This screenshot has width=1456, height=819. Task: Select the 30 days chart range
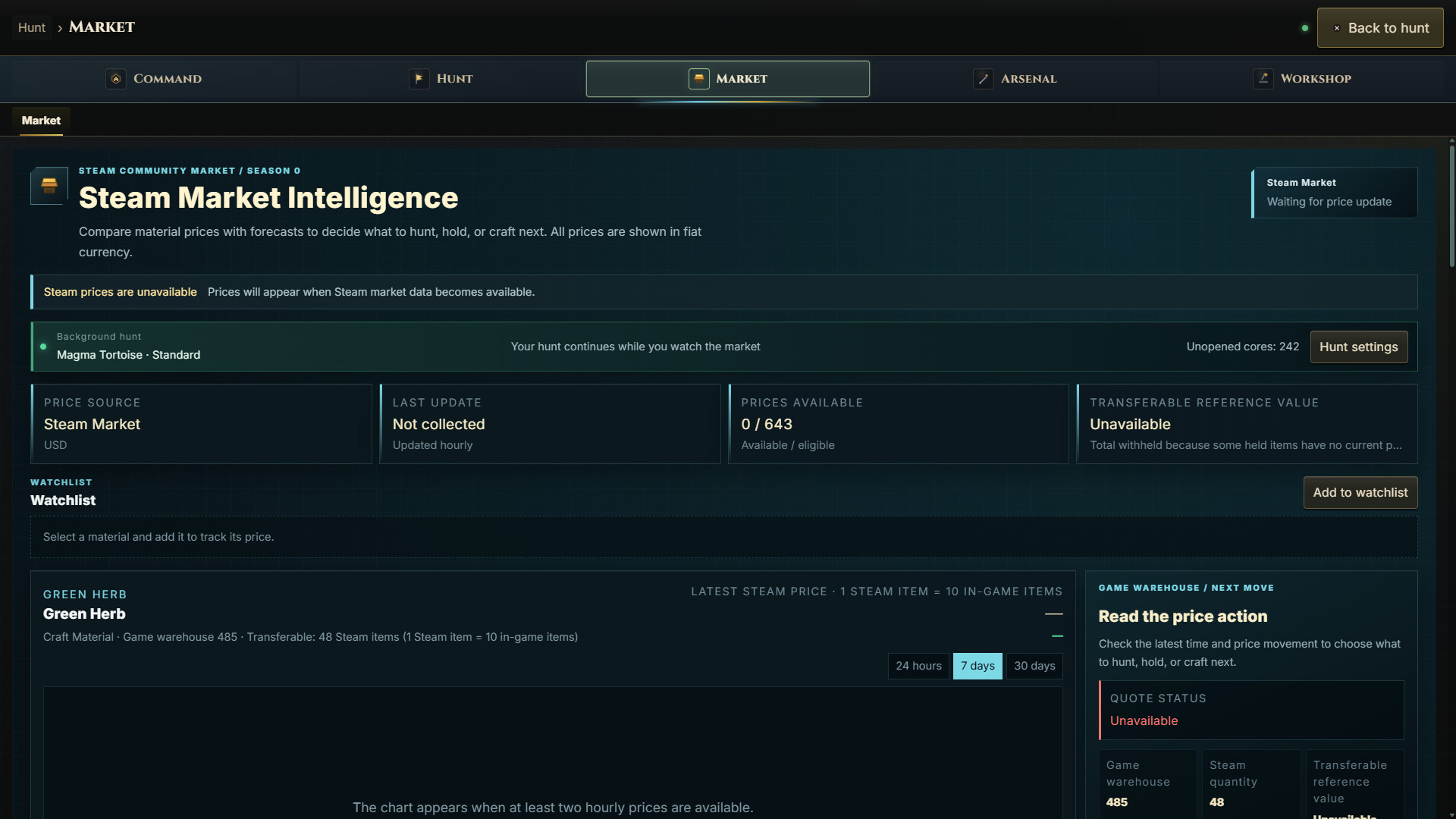click(1034, 666)
